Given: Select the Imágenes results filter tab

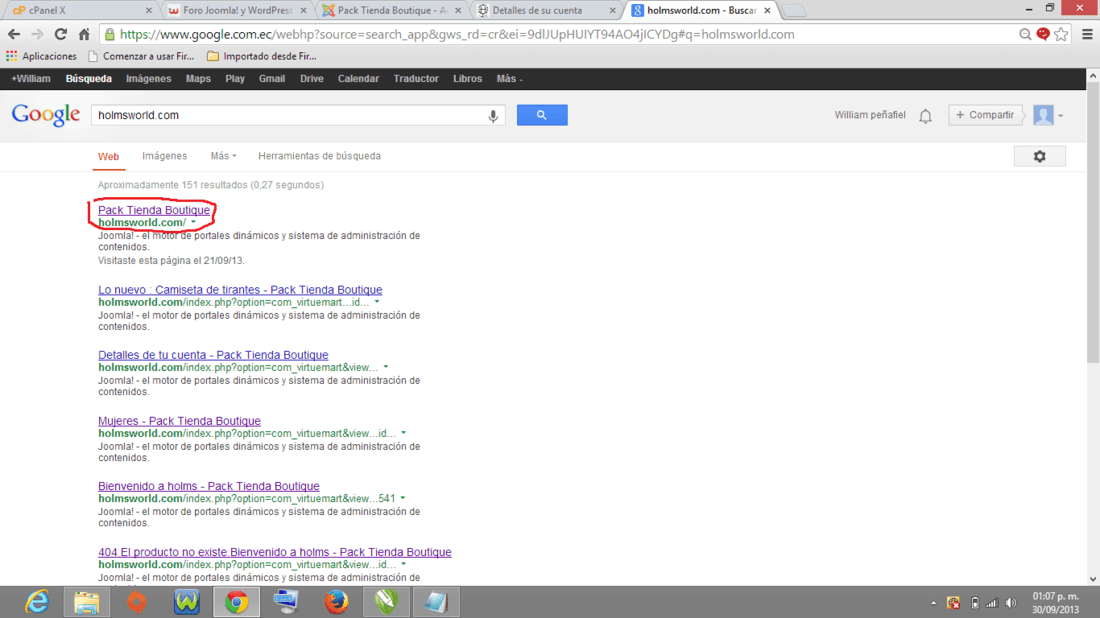Looking at the screenshot, I should (x=165, y=156).
